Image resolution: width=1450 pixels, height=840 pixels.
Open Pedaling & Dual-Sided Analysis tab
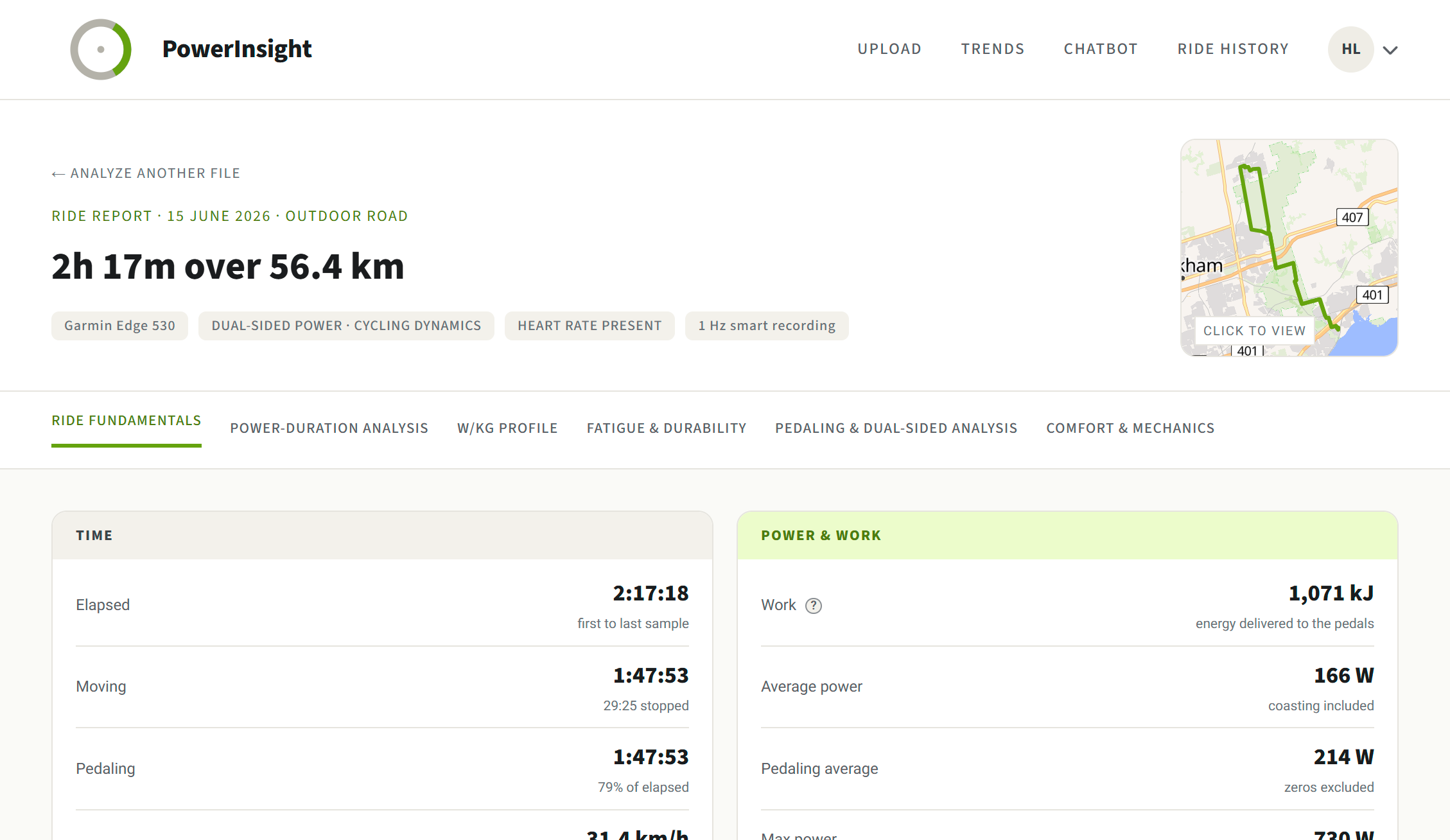896,428
